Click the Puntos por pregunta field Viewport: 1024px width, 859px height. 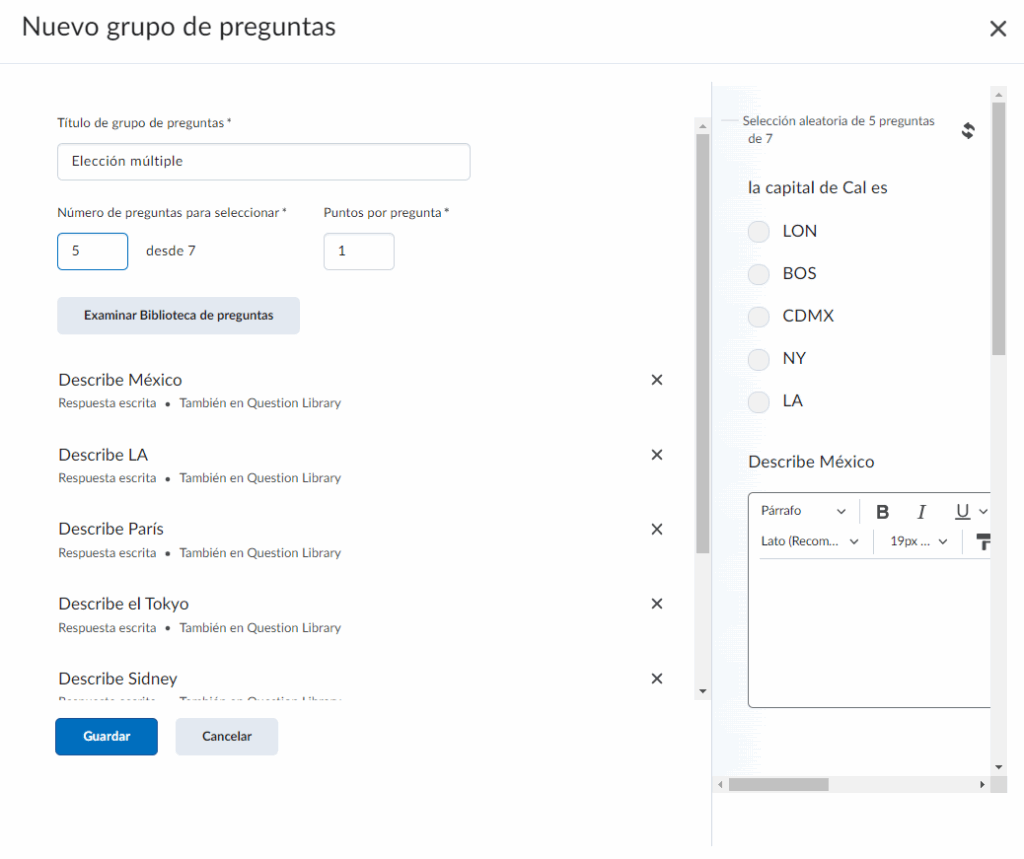pyautogui.click(x=359, y=252)
